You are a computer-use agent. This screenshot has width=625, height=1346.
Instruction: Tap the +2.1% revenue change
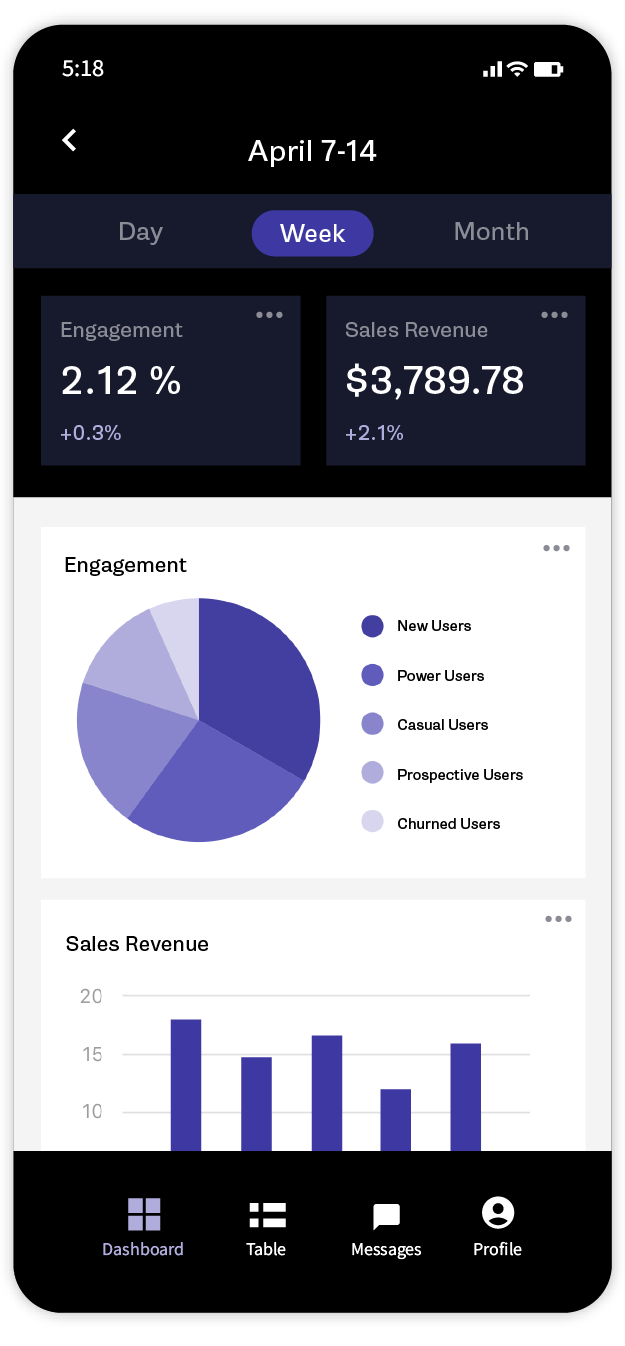coord(375,433)
